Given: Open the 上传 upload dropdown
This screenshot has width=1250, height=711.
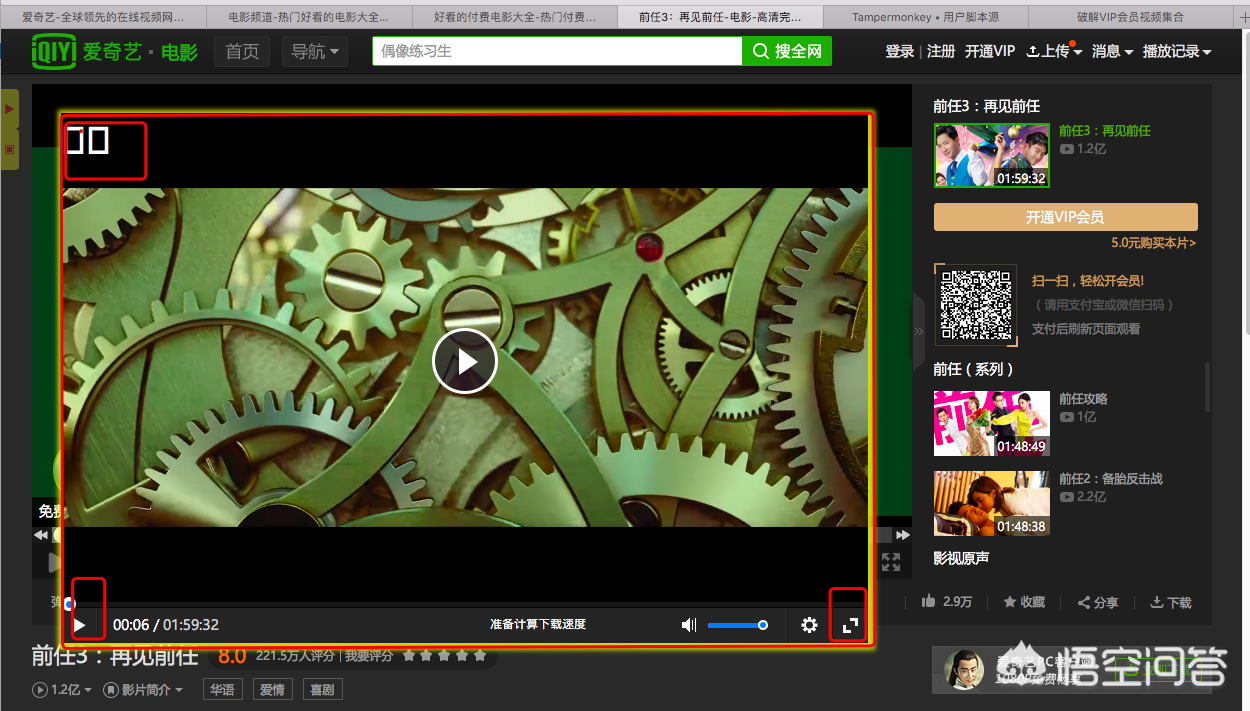Looking at the screenshot, I should [x=1054, y=51].
